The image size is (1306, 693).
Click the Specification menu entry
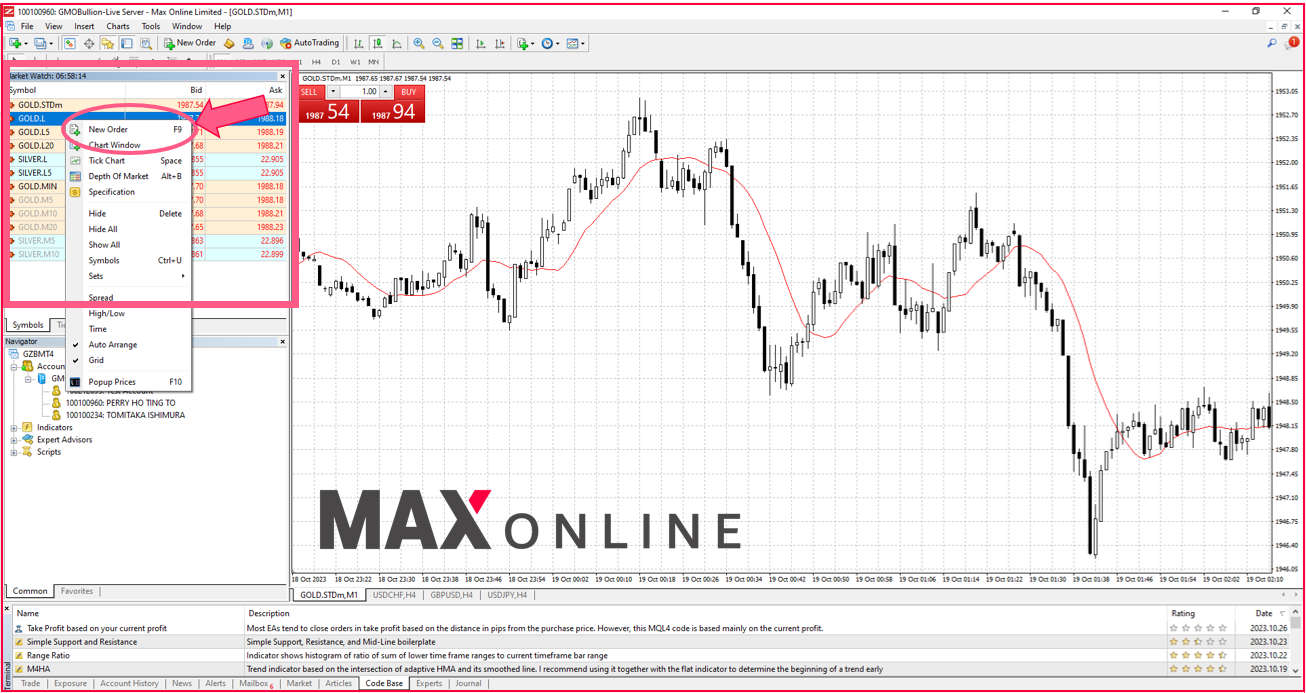(x=111, y=192)
